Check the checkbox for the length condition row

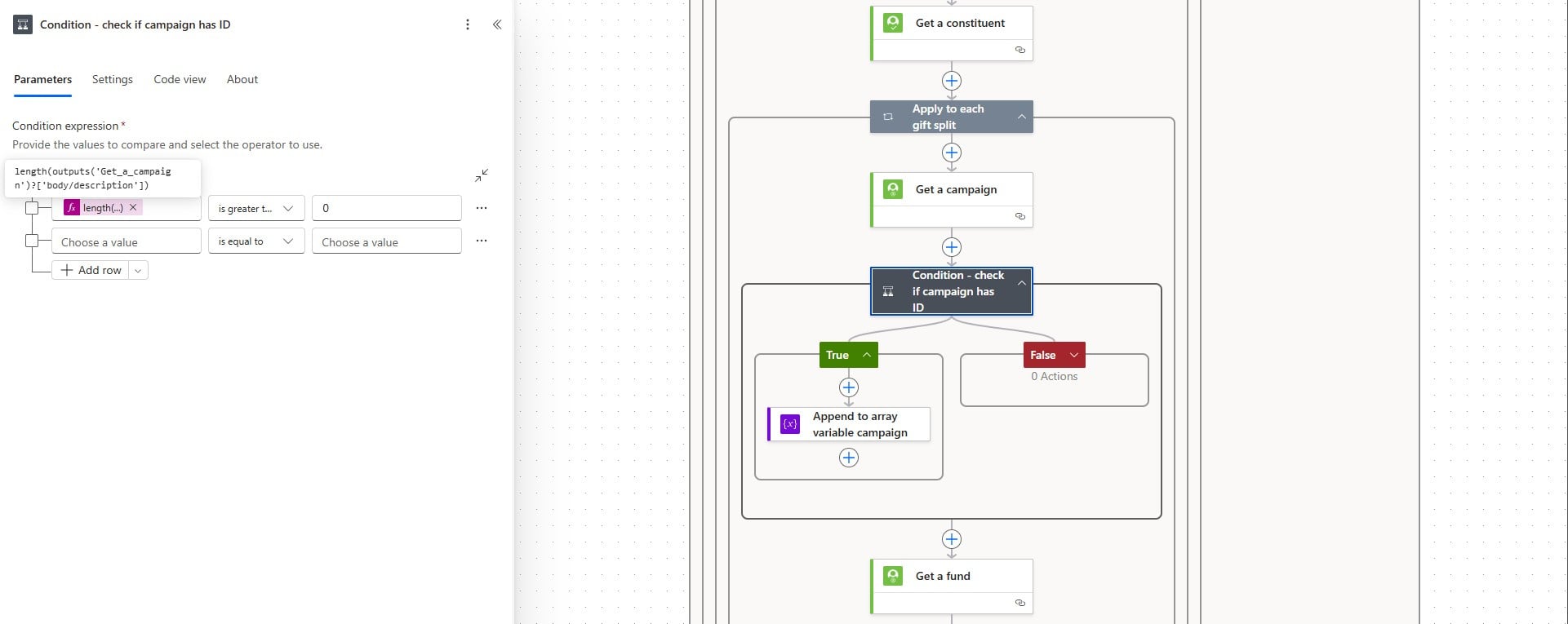click(x=32, y=208)
